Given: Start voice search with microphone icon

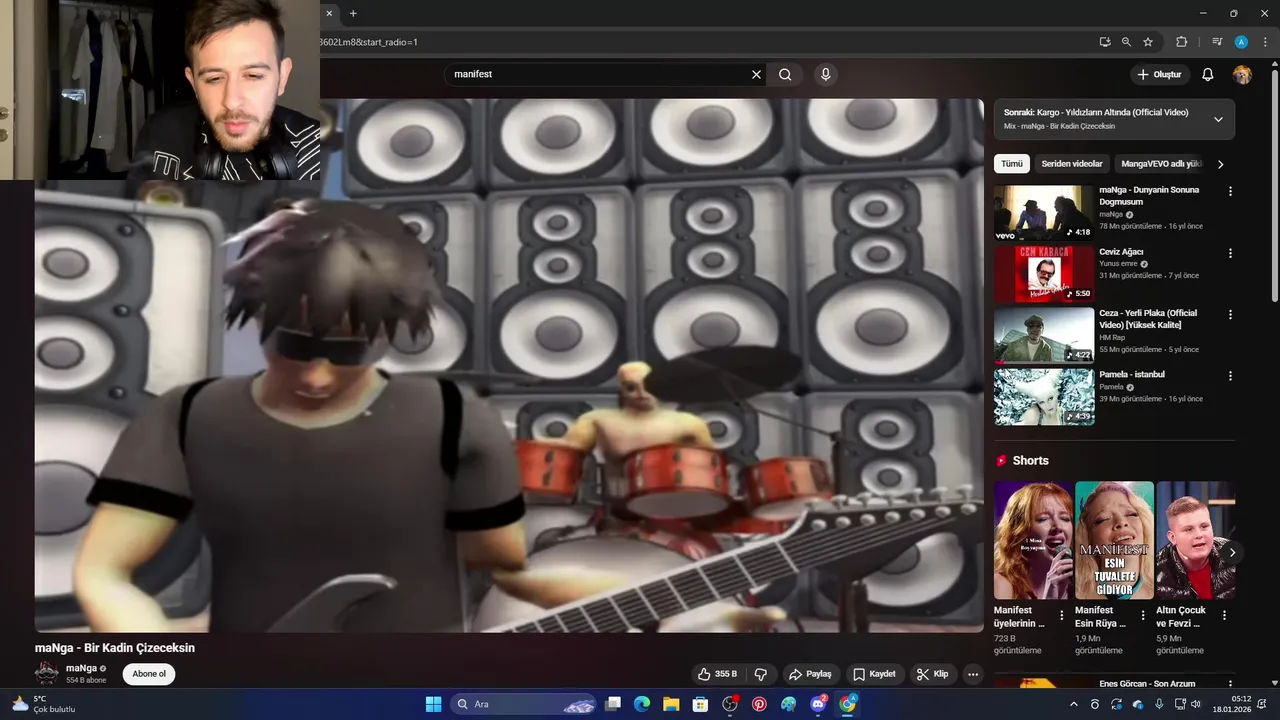Looking at the screenshot, I should point(825,74).
